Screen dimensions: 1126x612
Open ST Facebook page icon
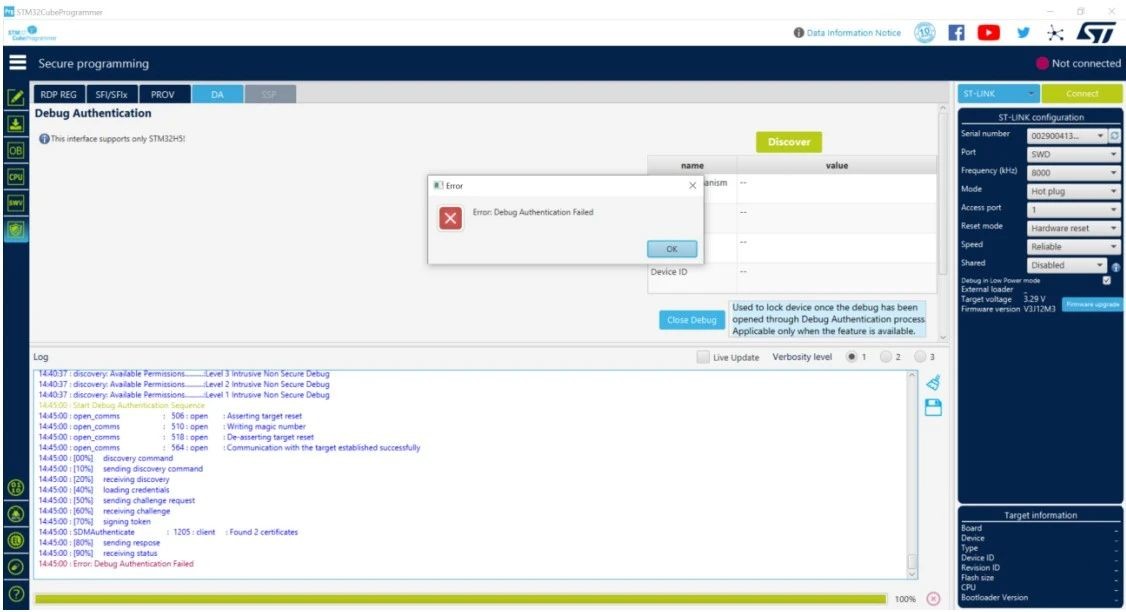[x=957, y=32]
